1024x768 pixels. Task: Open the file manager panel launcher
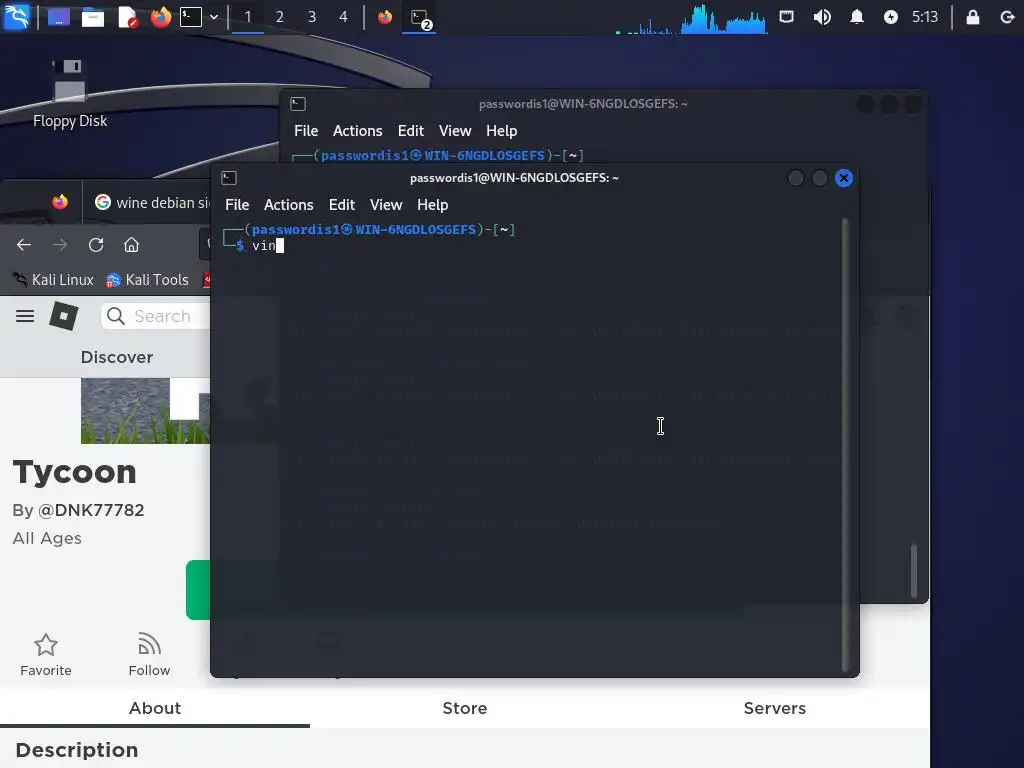point(93,17)
